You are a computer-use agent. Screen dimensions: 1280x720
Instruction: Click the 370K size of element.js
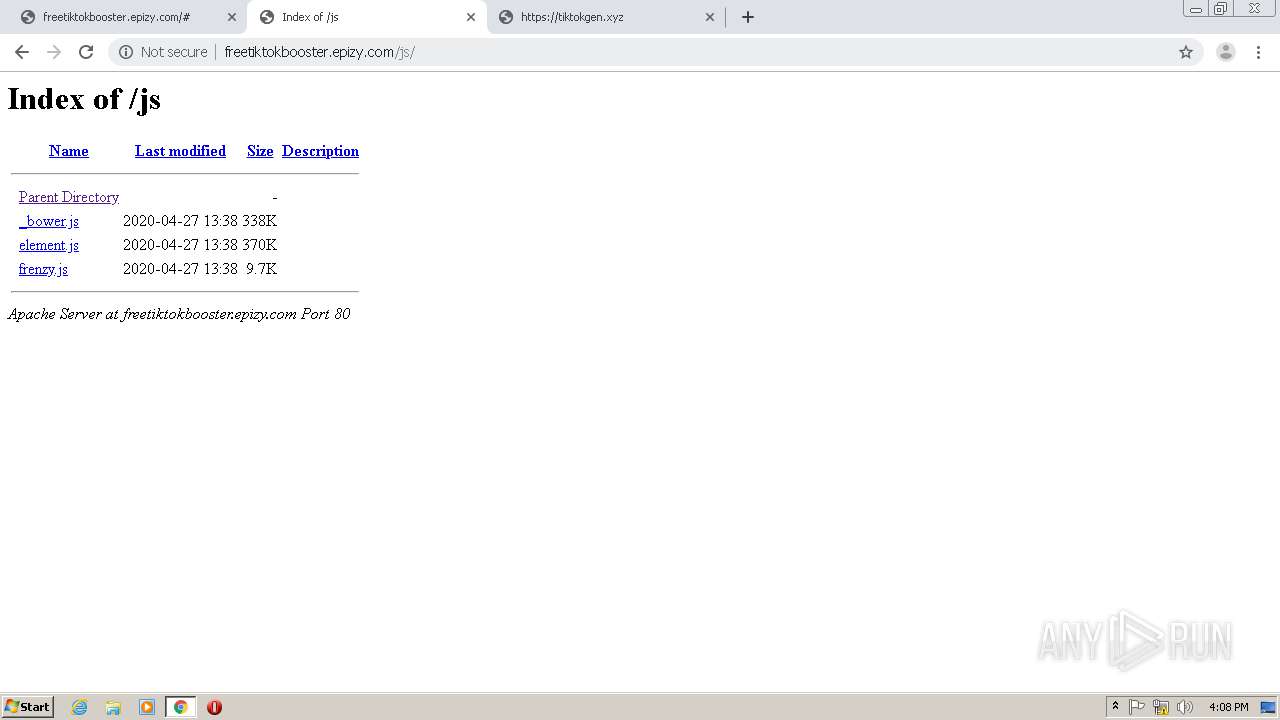coord(260,245)
